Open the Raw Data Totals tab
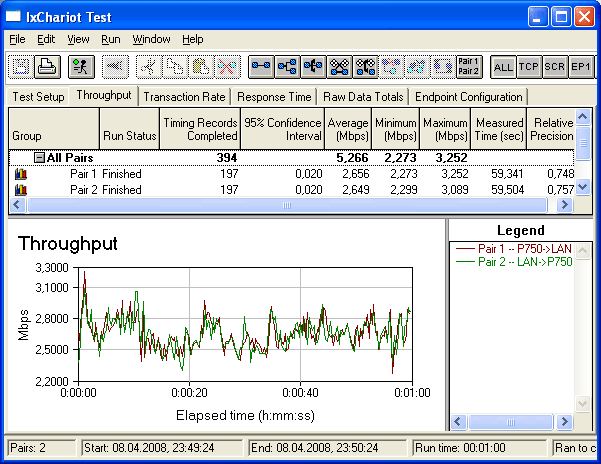 pos(361,97)
